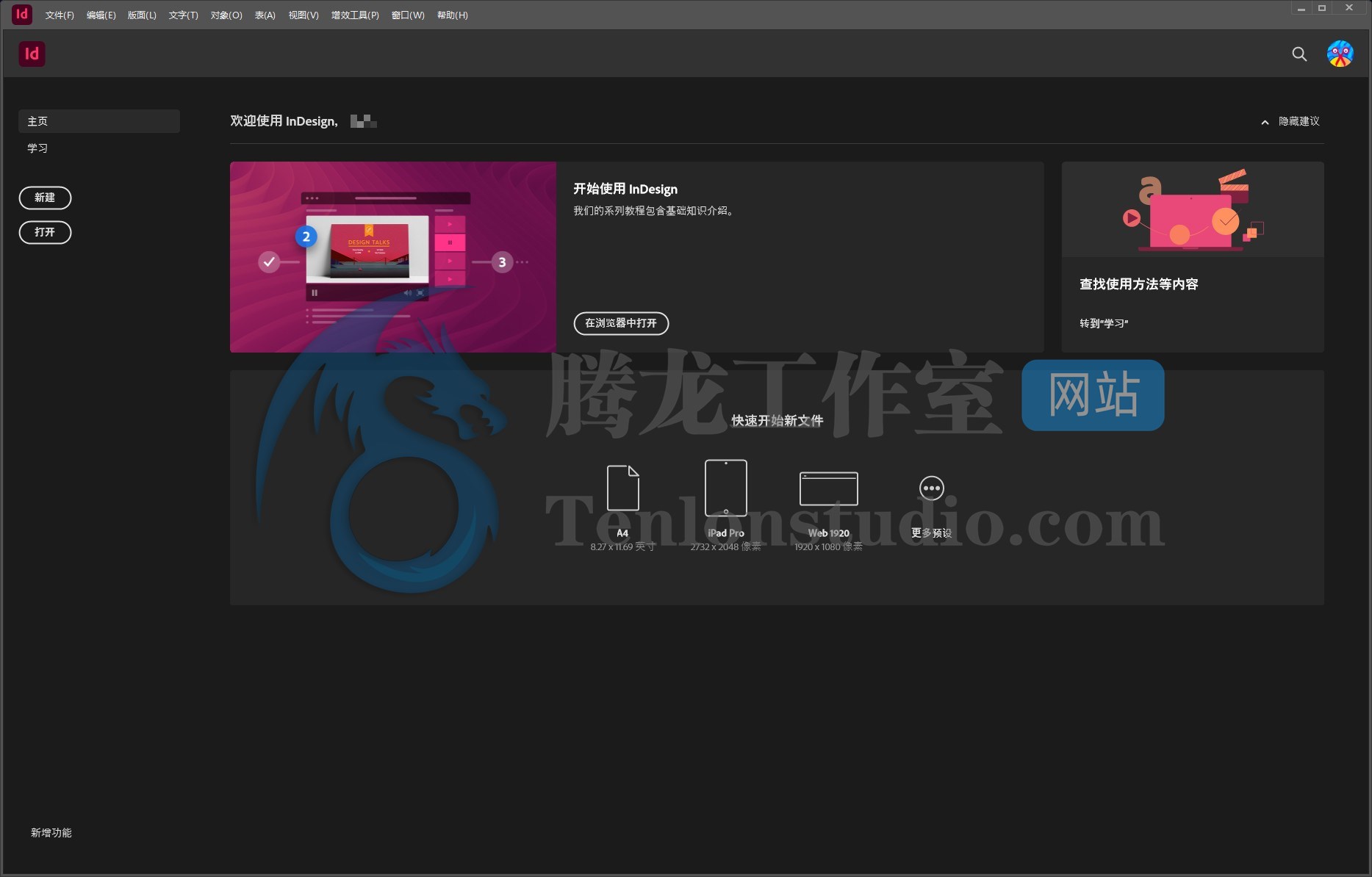The width and height of the screenshot is (1372, 877).
Task: Click the 打开 button
Action: 45,232
